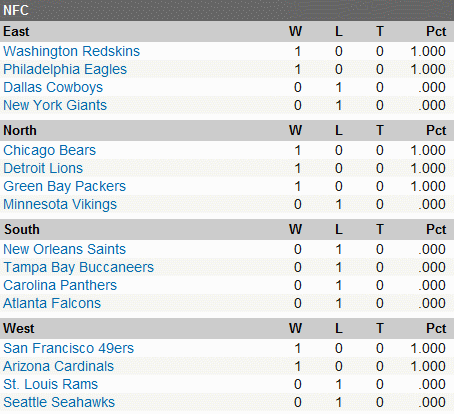
Task: Go to New York Giants page
Action: click(x=55, y=105)
